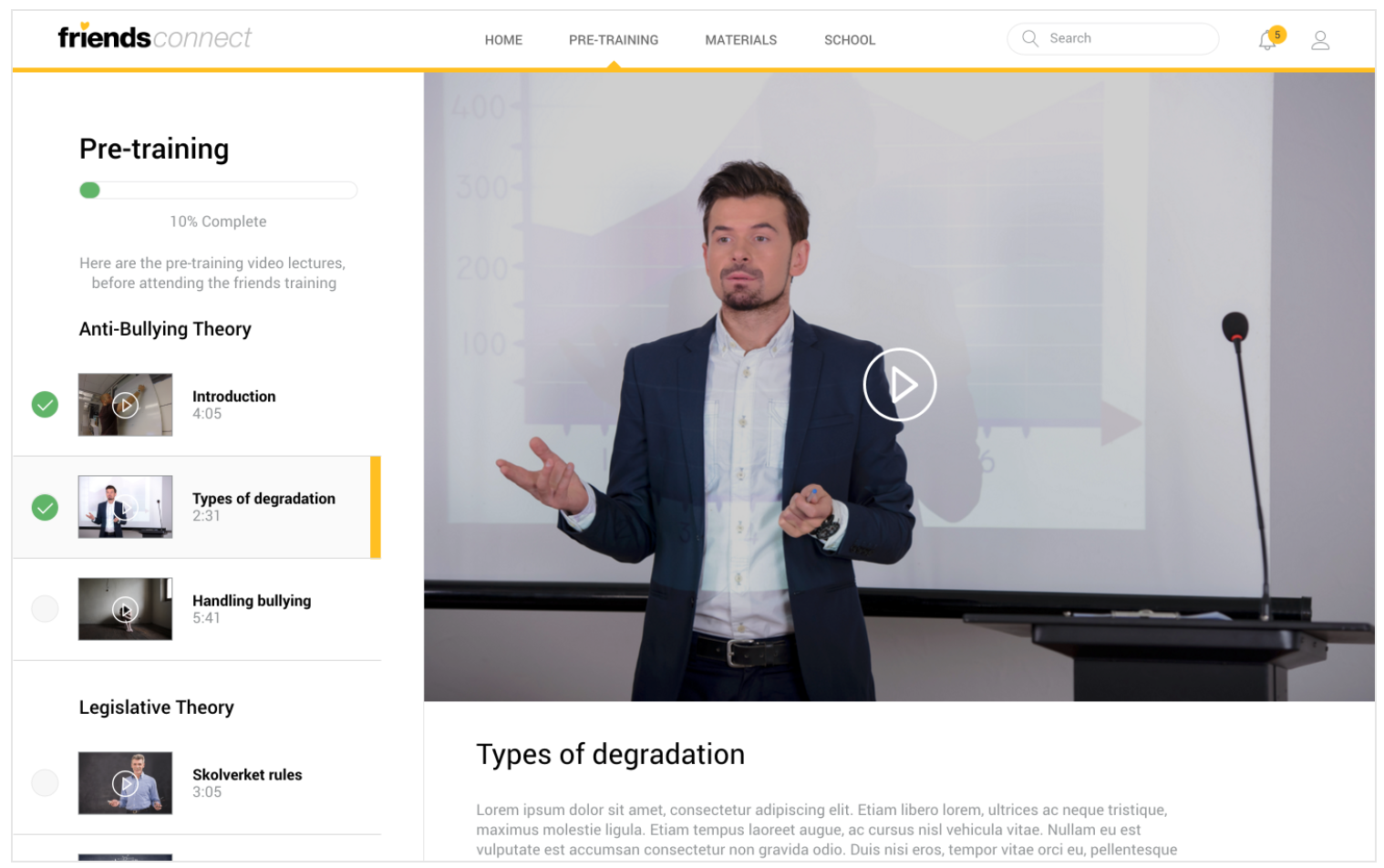1384x868 pixels.
Task: Play the Introduction video thumbnail
Action: point(125,404)
